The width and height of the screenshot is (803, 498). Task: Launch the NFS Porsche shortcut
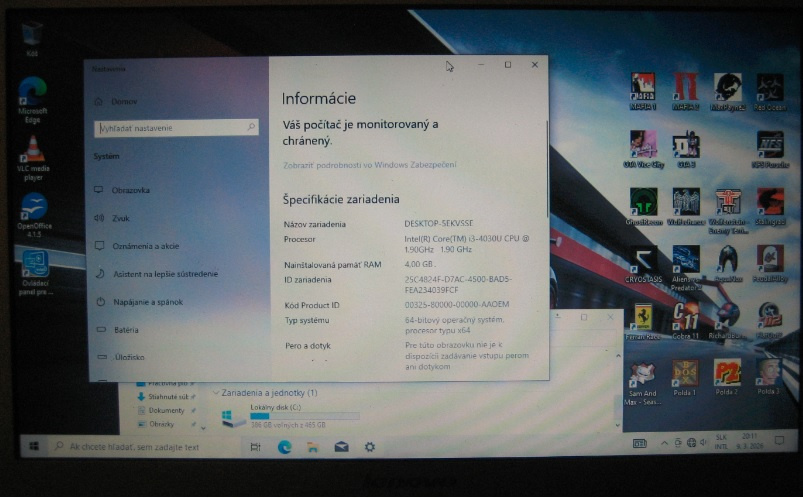coord(770,149)
